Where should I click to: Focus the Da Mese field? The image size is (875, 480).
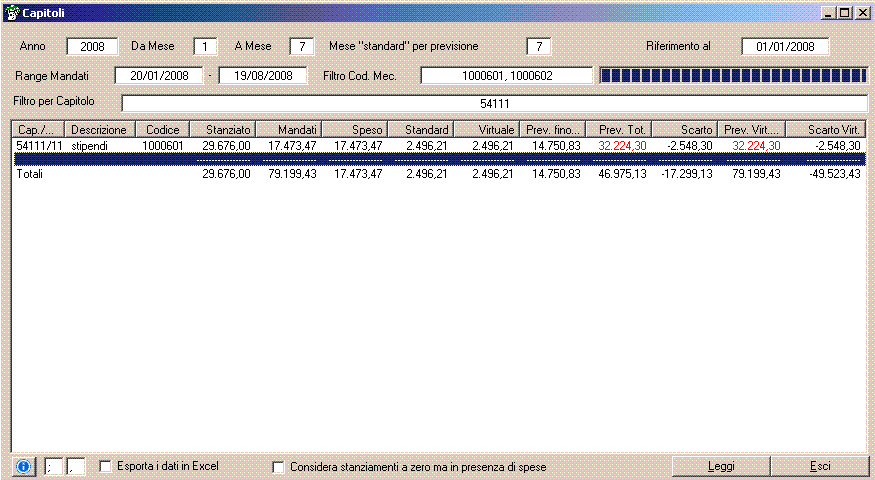tap(205, 46)
